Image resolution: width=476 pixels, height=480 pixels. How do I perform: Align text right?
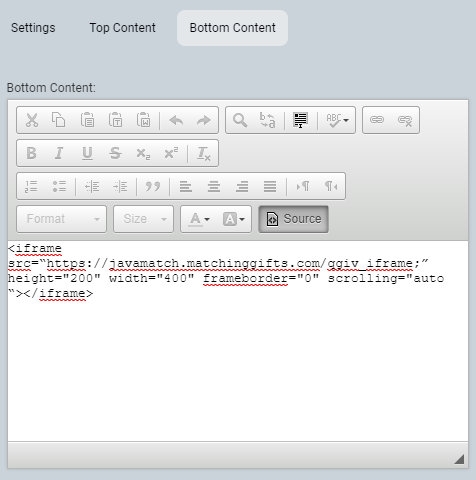coord(242,186)
